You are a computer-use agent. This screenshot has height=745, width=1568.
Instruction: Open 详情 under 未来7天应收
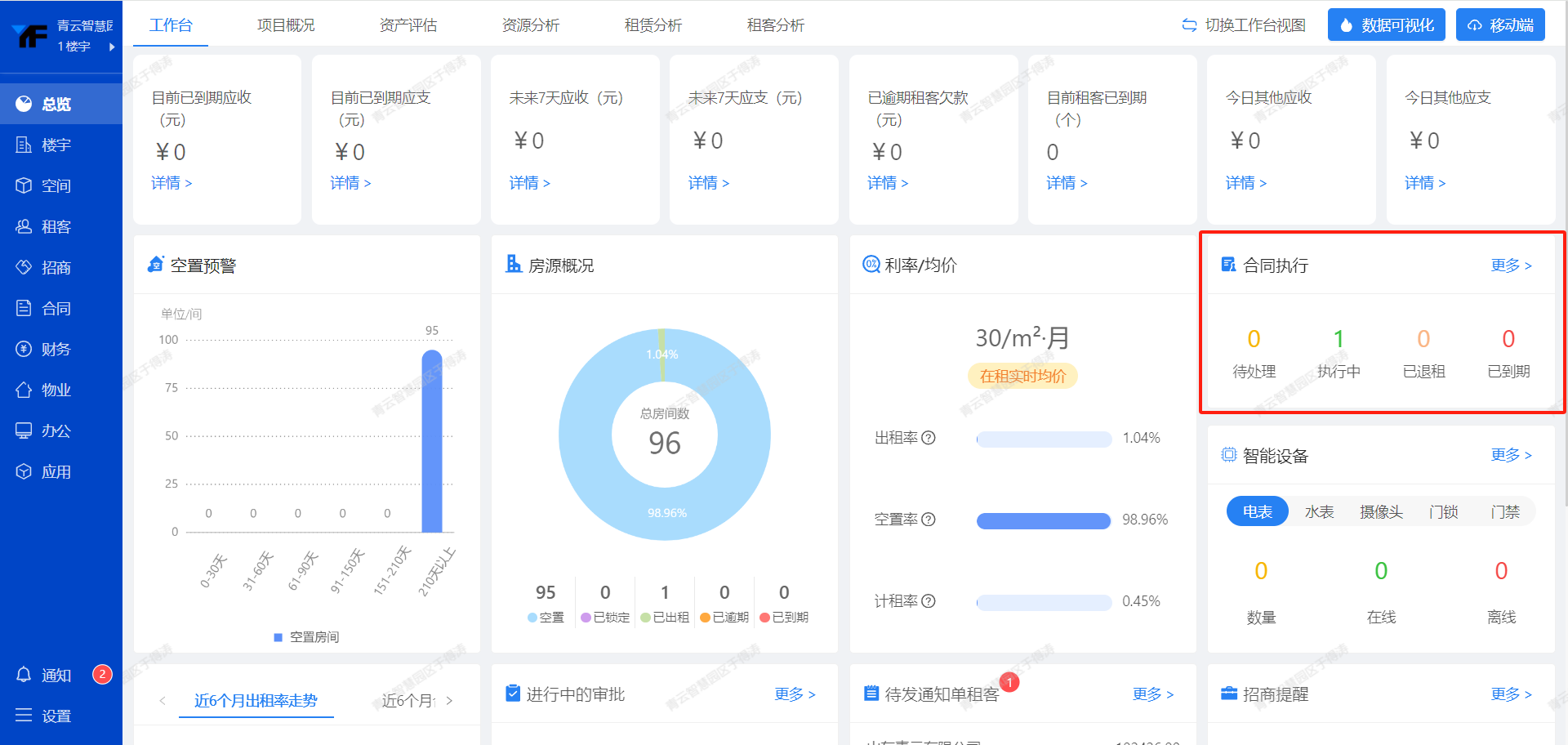point(529,183)
